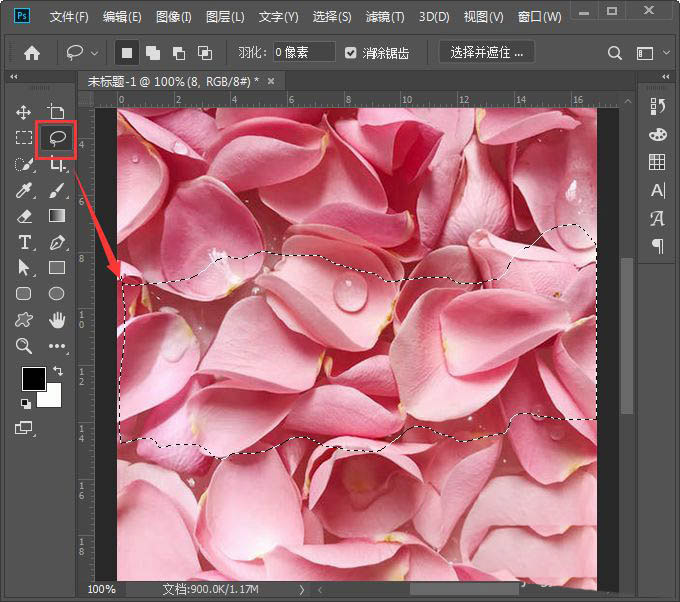The image size is (680, 602).
Task: Click the Photoshop Ps logo
Action: pyautogui.click(x=22, y=16)
